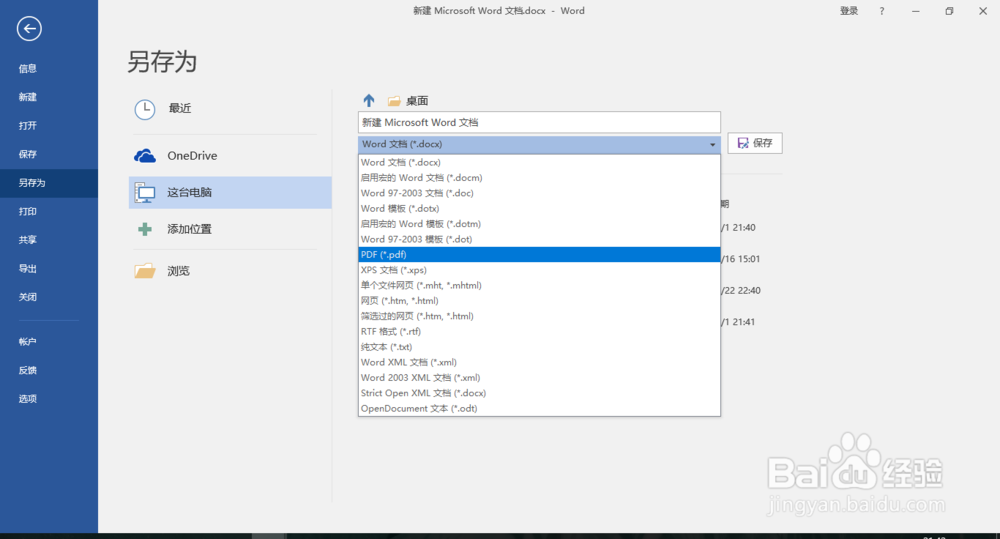This screenshot has height=539, width=1000.
Task: Select 启用宏的 Word 文档 (*.docm)
Action: pyautogui.click(x=540, y=178)
